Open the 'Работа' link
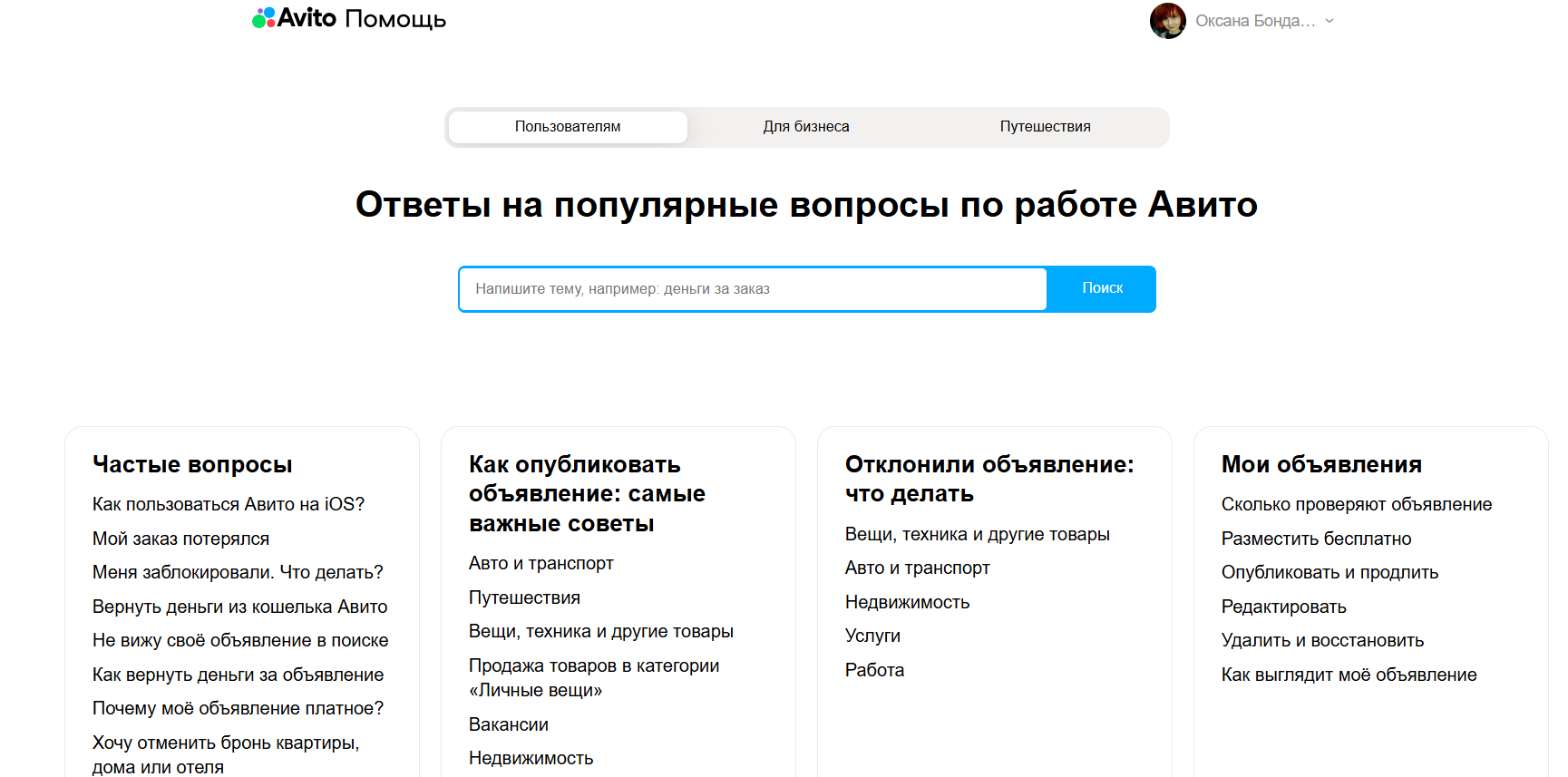This screenshot has width=1568, height=777. coord(875,670)
